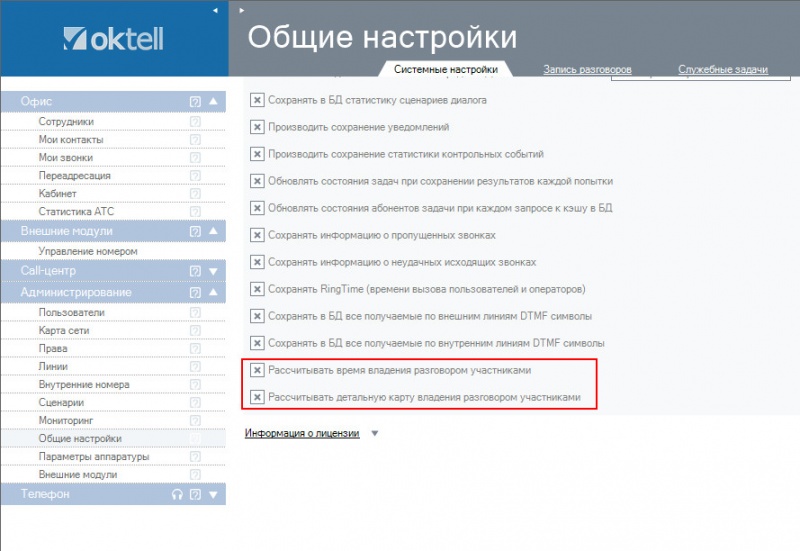The width and height of the screenshot is (800, 551).
Task: Toggle DTMF символы по внутренним линиям checkbox
Action: [257, 343]
